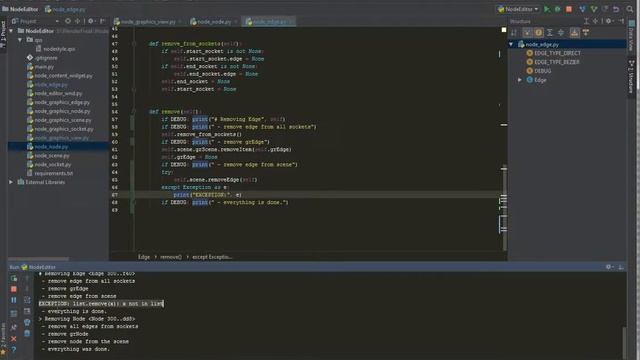
Task: Close the Run tab with red X icon
Action: 14,339
